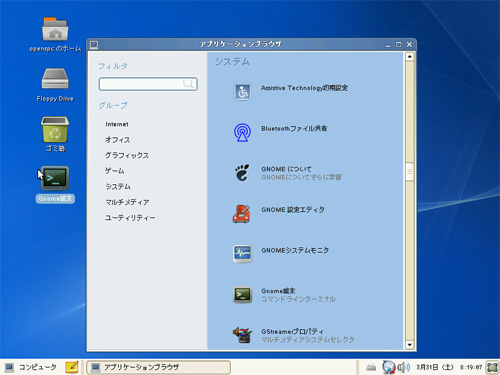The height and width of the screenshot is (375, 500).
Task: Select the システム group
Action: tap(118, 187)
